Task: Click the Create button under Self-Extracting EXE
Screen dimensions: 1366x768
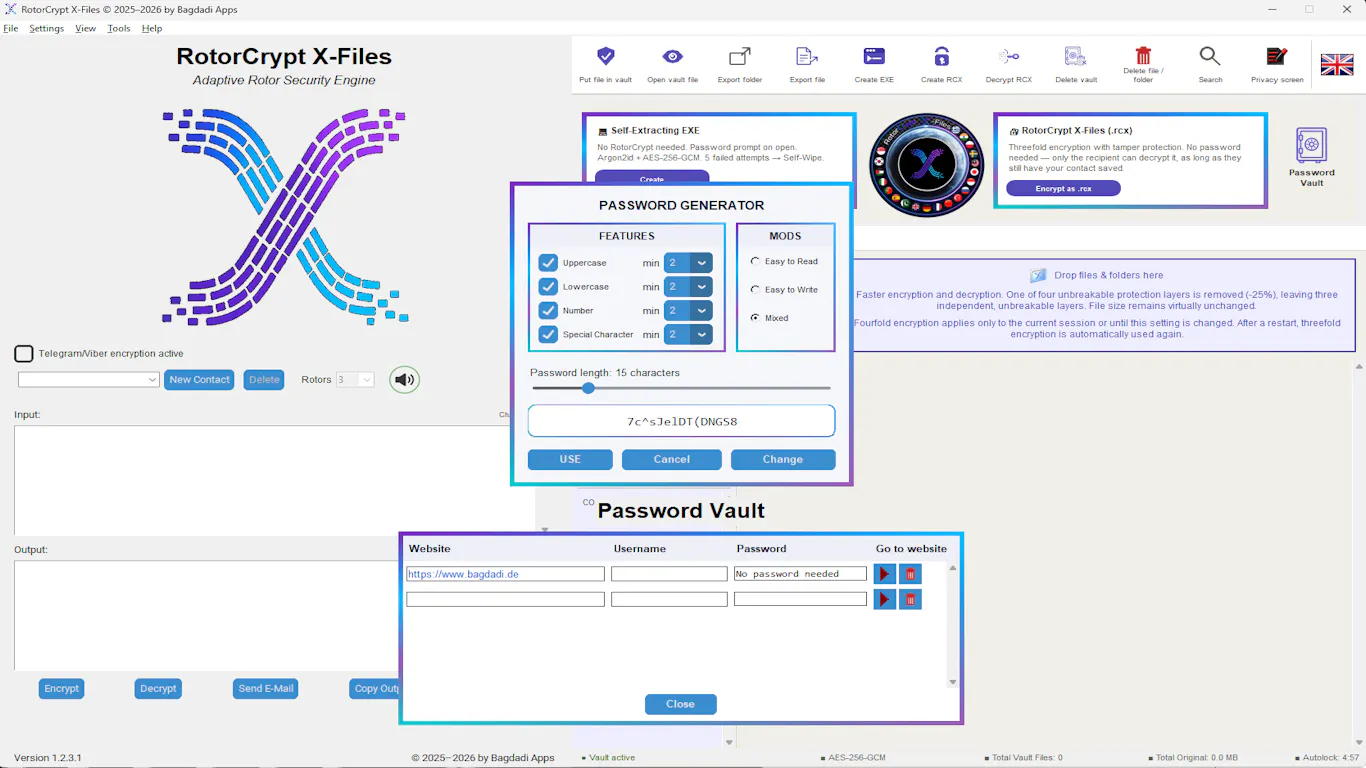Action: coord(652,177)
